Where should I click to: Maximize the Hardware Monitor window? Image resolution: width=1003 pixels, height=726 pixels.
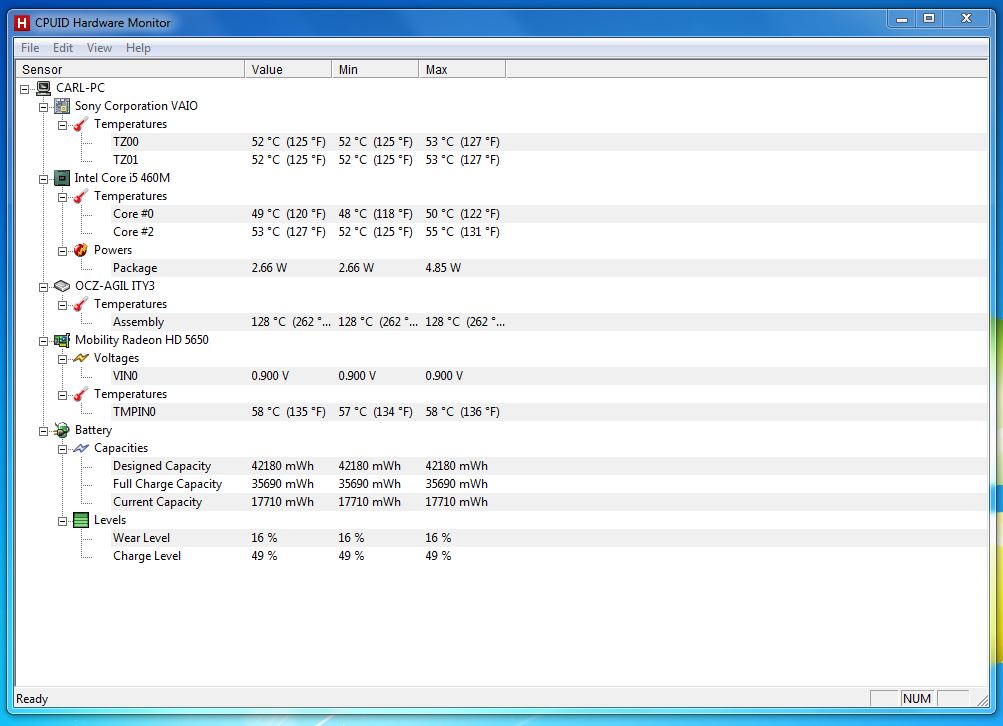pyautogui.click(x=929, y=19)
